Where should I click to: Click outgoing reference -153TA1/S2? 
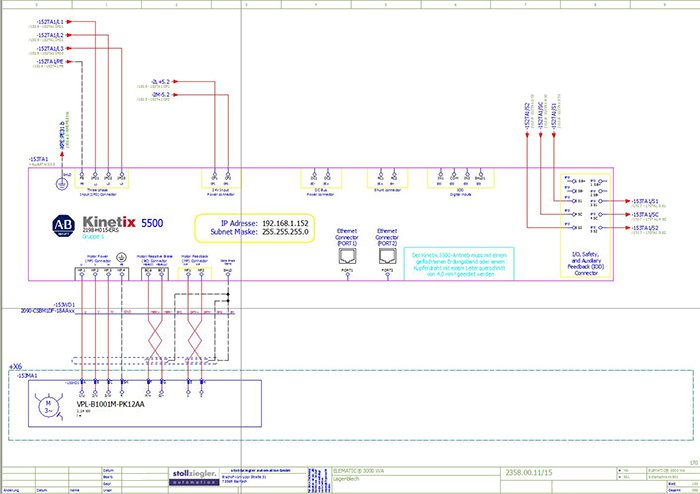[x=645, y=228]
